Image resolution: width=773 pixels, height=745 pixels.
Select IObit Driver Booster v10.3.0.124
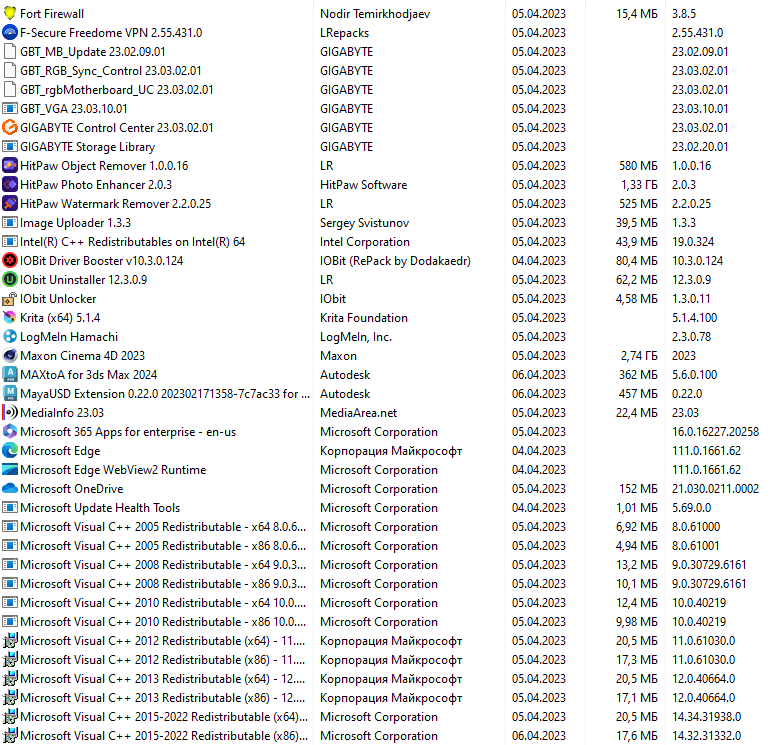(x=101, y=260)
